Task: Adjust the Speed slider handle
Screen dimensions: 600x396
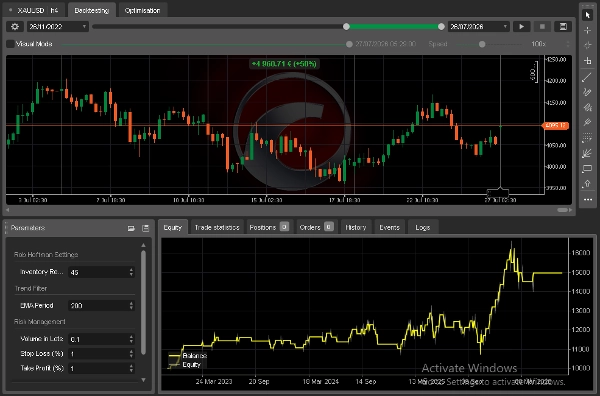Action: point(482,44)
